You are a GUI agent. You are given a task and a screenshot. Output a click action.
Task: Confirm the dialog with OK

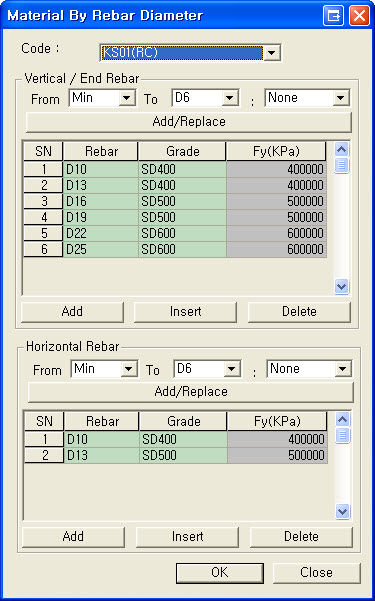[220, 573]
